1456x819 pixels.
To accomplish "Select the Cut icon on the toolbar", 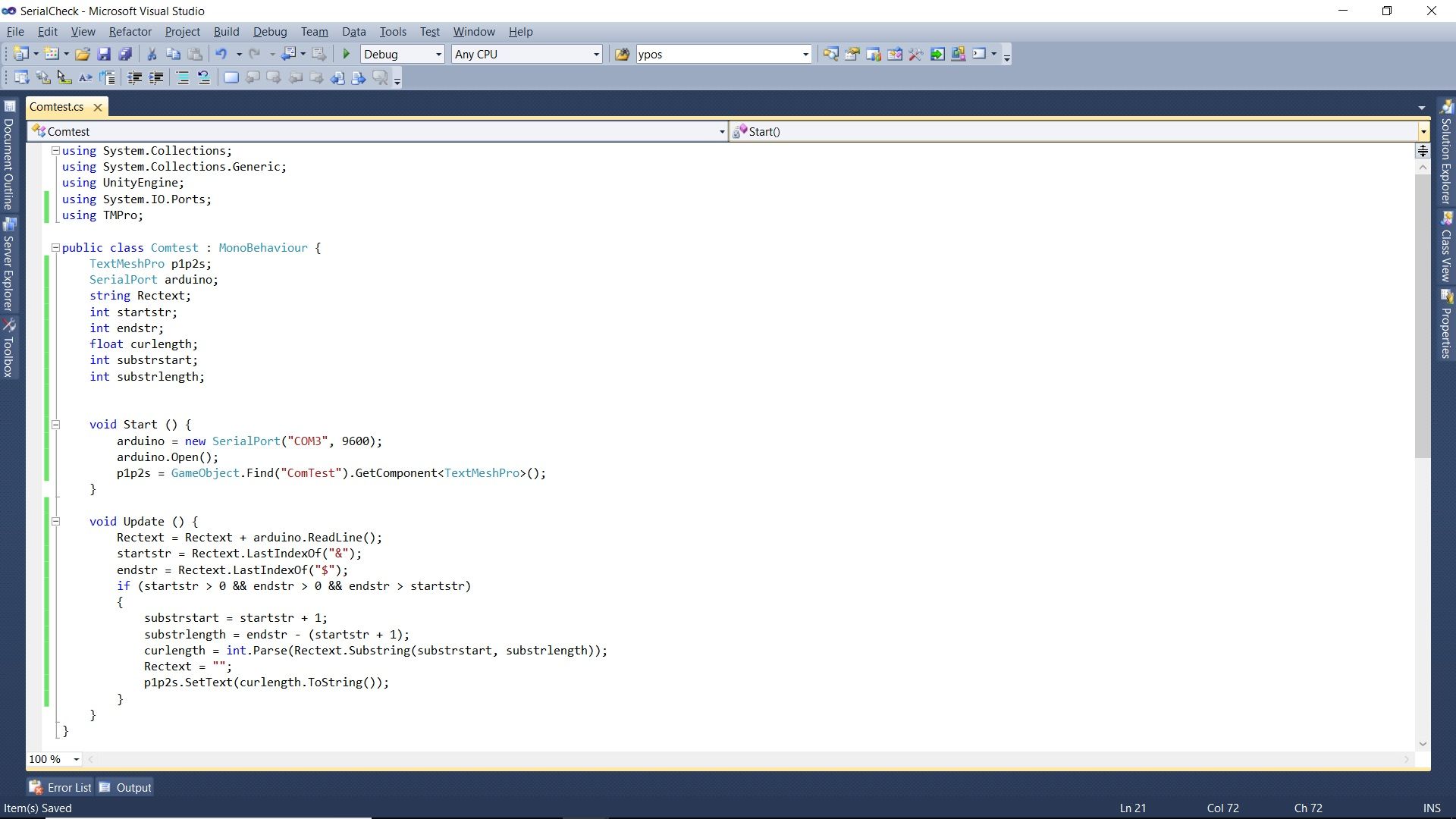I will click(x=151, y=53).
